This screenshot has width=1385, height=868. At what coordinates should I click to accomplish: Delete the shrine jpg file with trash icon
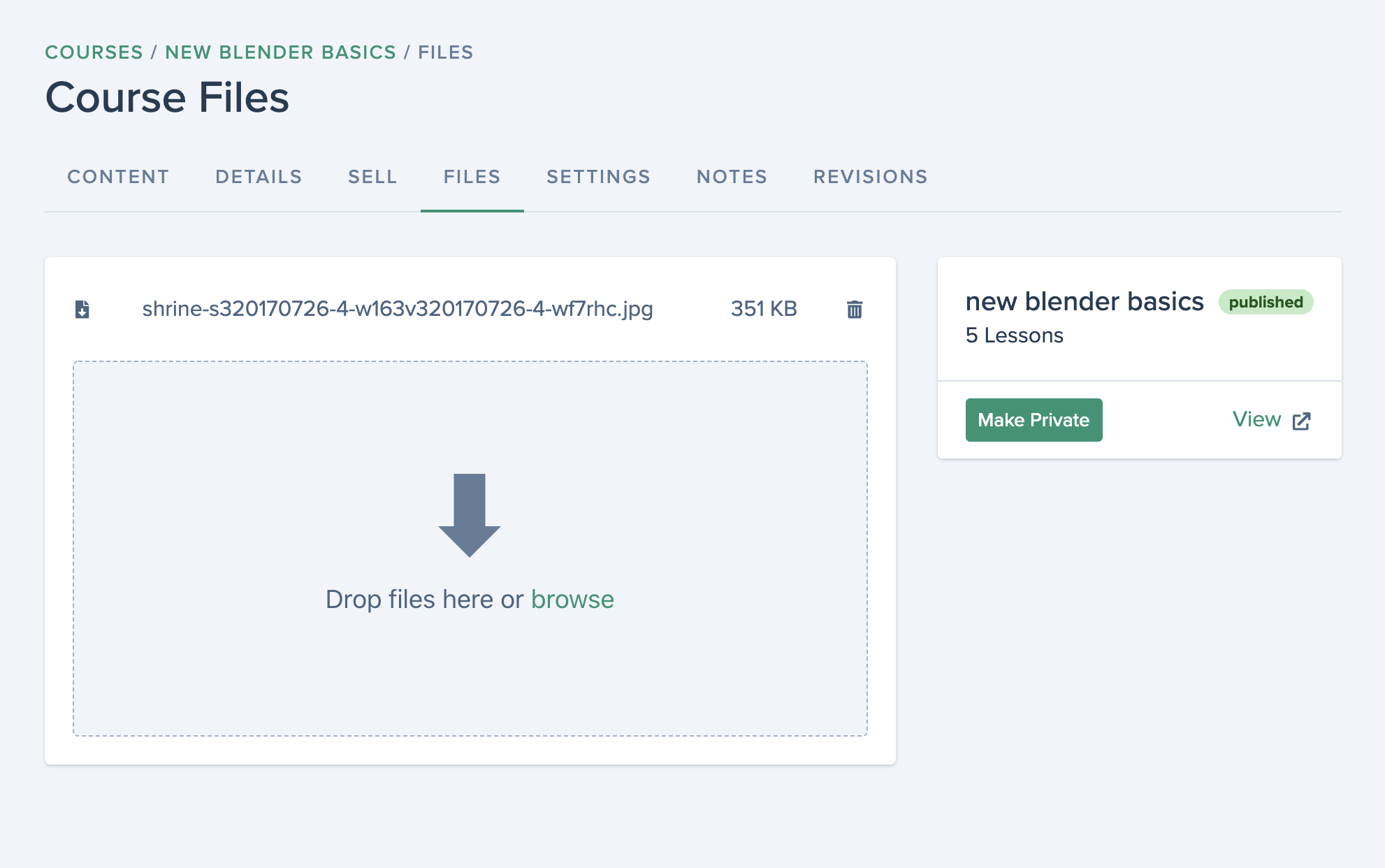(x=855, y=309)
